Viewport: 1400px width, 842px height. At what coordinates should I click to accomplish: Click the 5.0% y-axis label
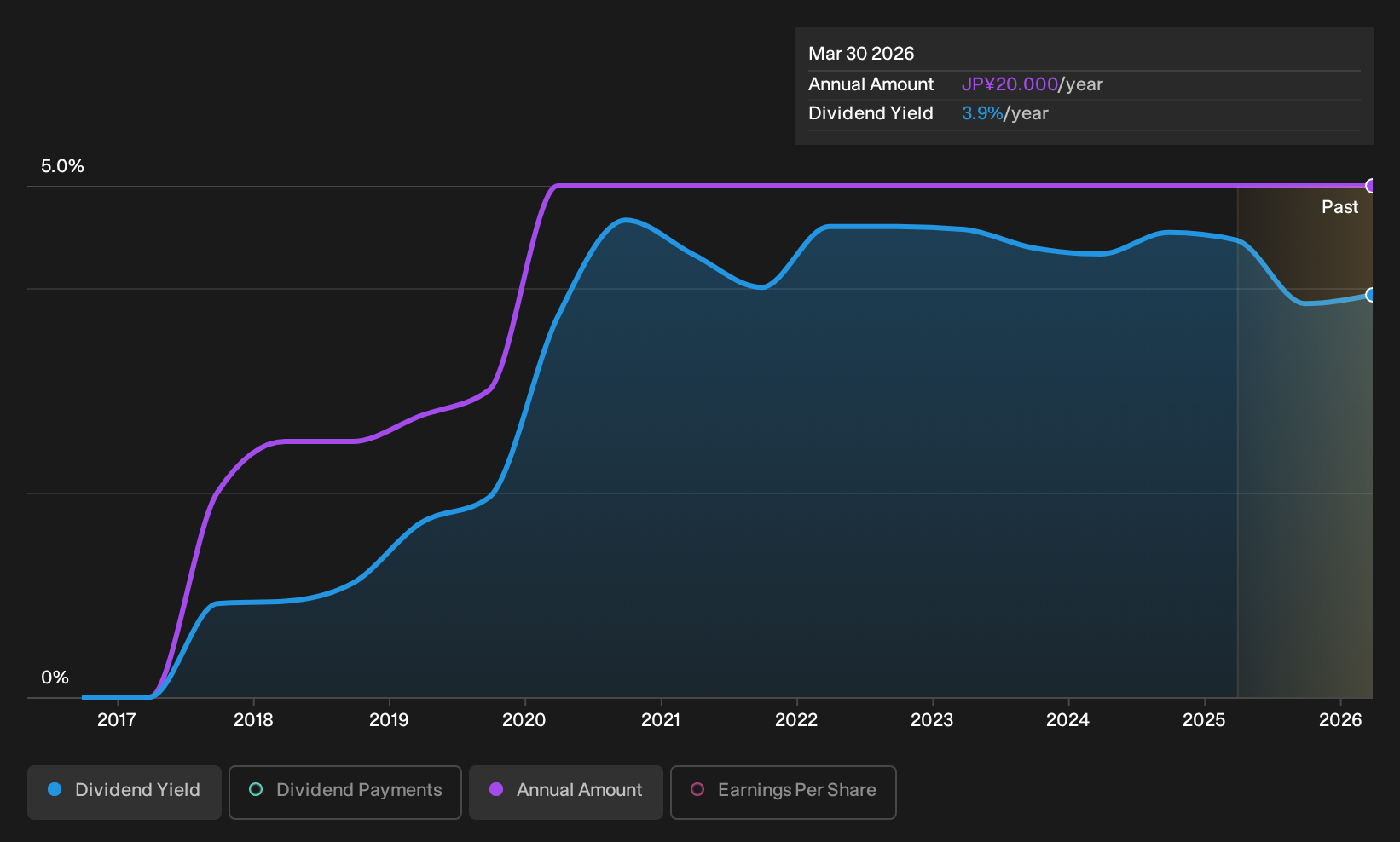62,166
